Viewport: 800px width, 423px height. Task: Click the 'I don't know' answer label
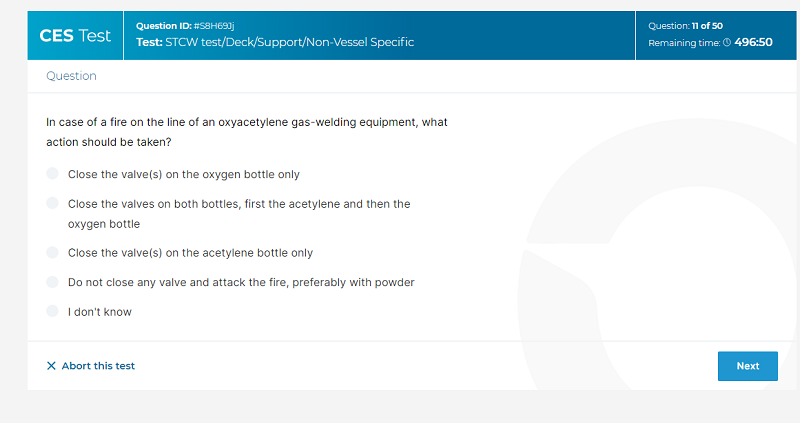pyautogui.click(x=99, y=312)
